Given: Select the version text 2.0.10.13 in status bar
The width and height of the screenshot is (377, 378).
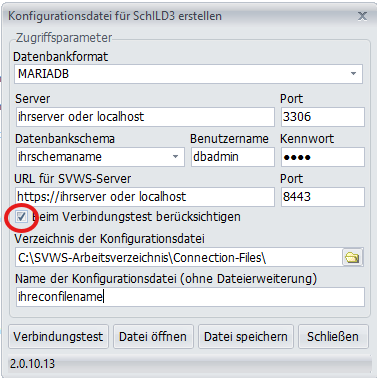Looking at the screenshot, I should point(32,364).
